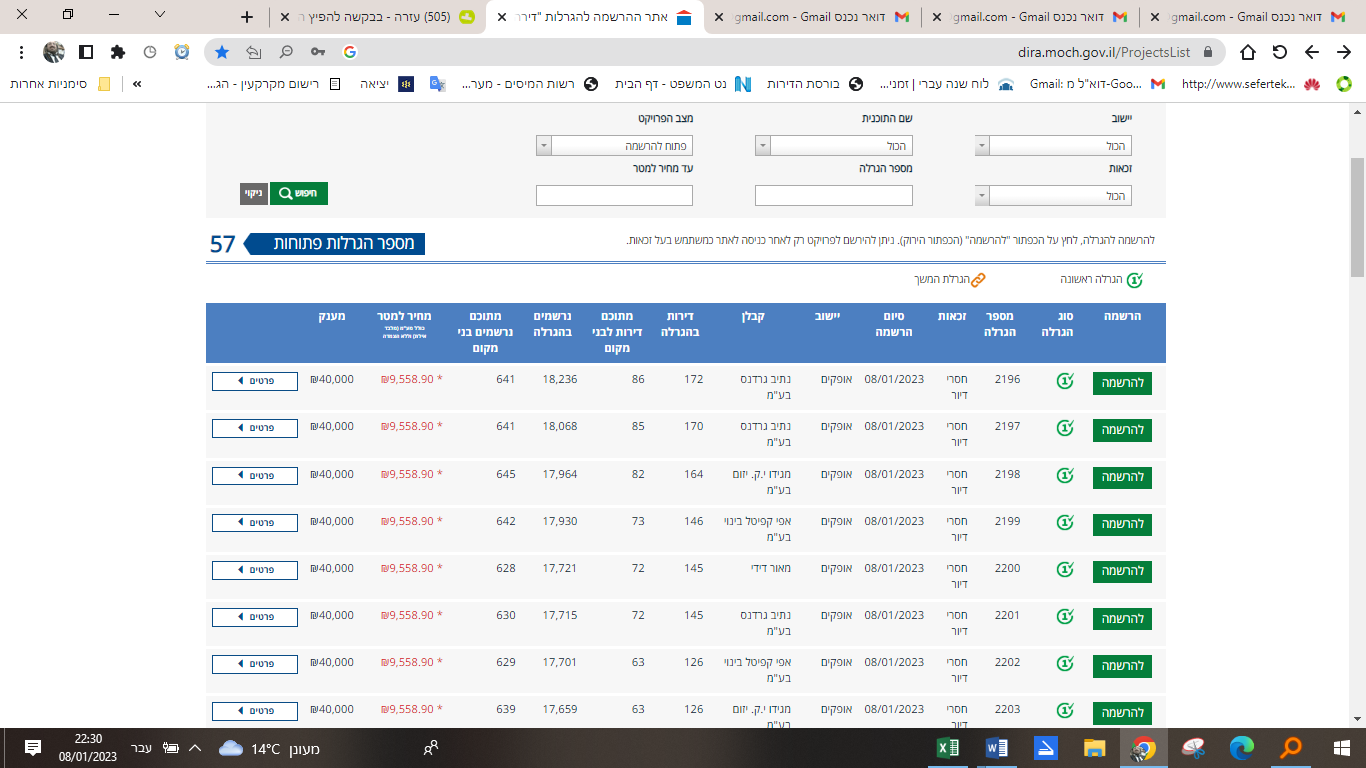Expand the שם התוכנית dropdown
Viewport: 1366px width, 768px height.
833,147
